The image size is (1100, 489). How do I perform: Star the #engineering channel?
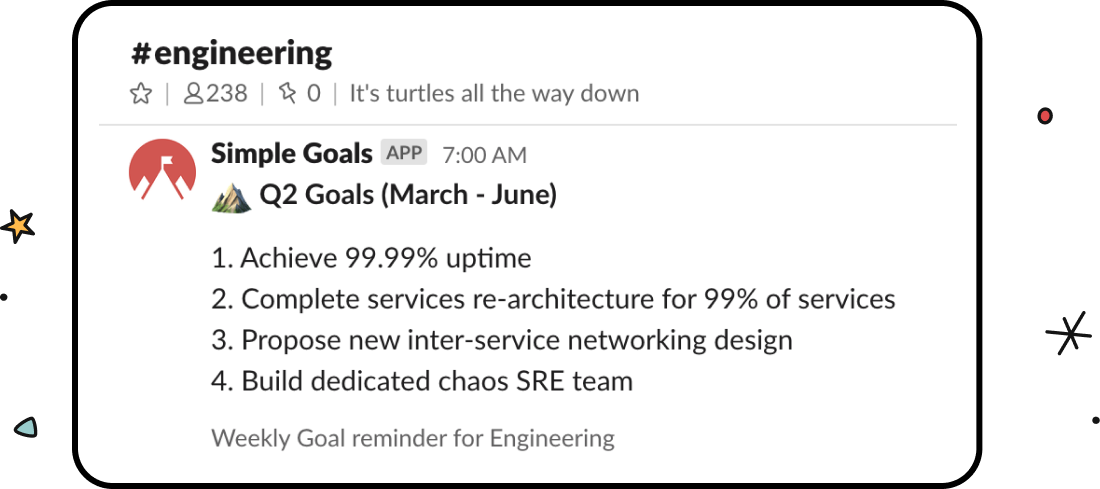point(141,93)
